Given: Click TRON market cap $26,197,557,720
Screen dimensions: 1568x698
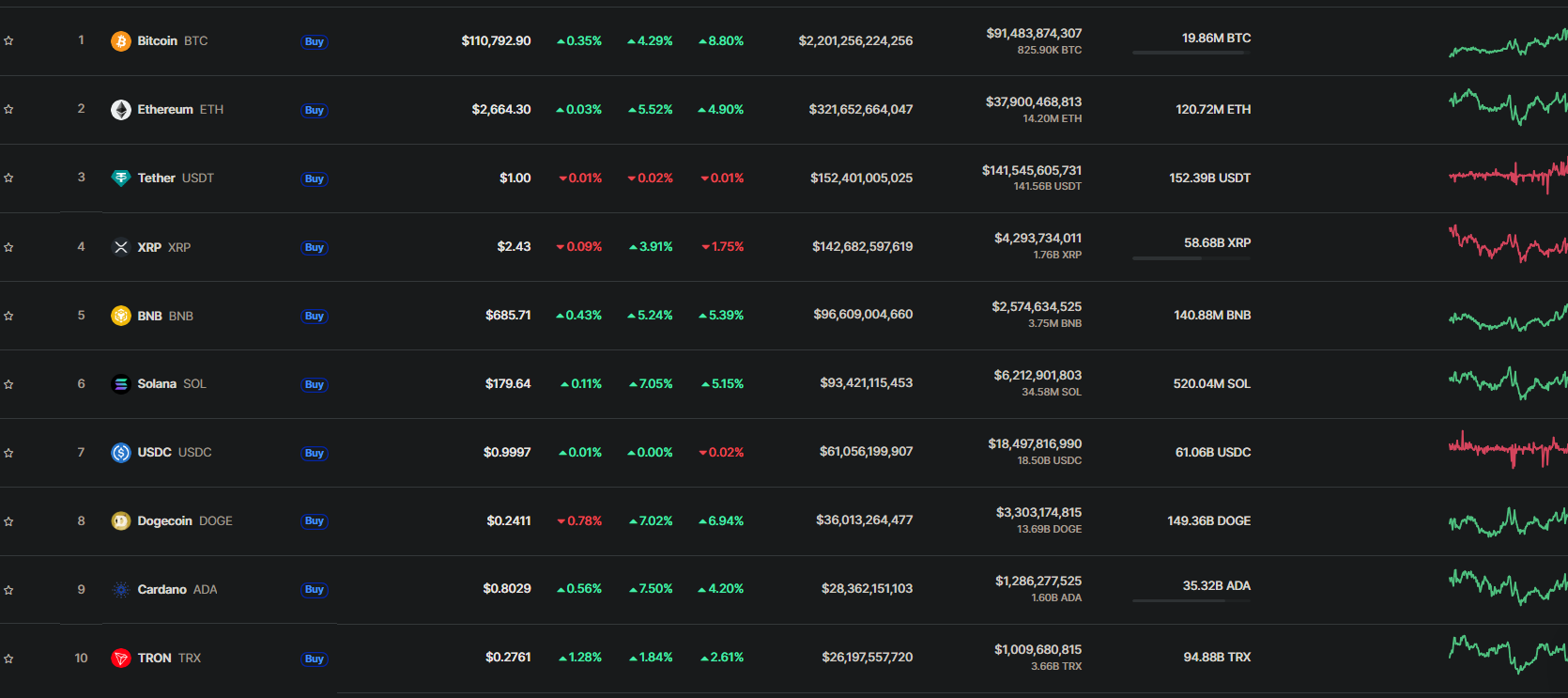Looking at the screenshot, I should coord(867,658).
